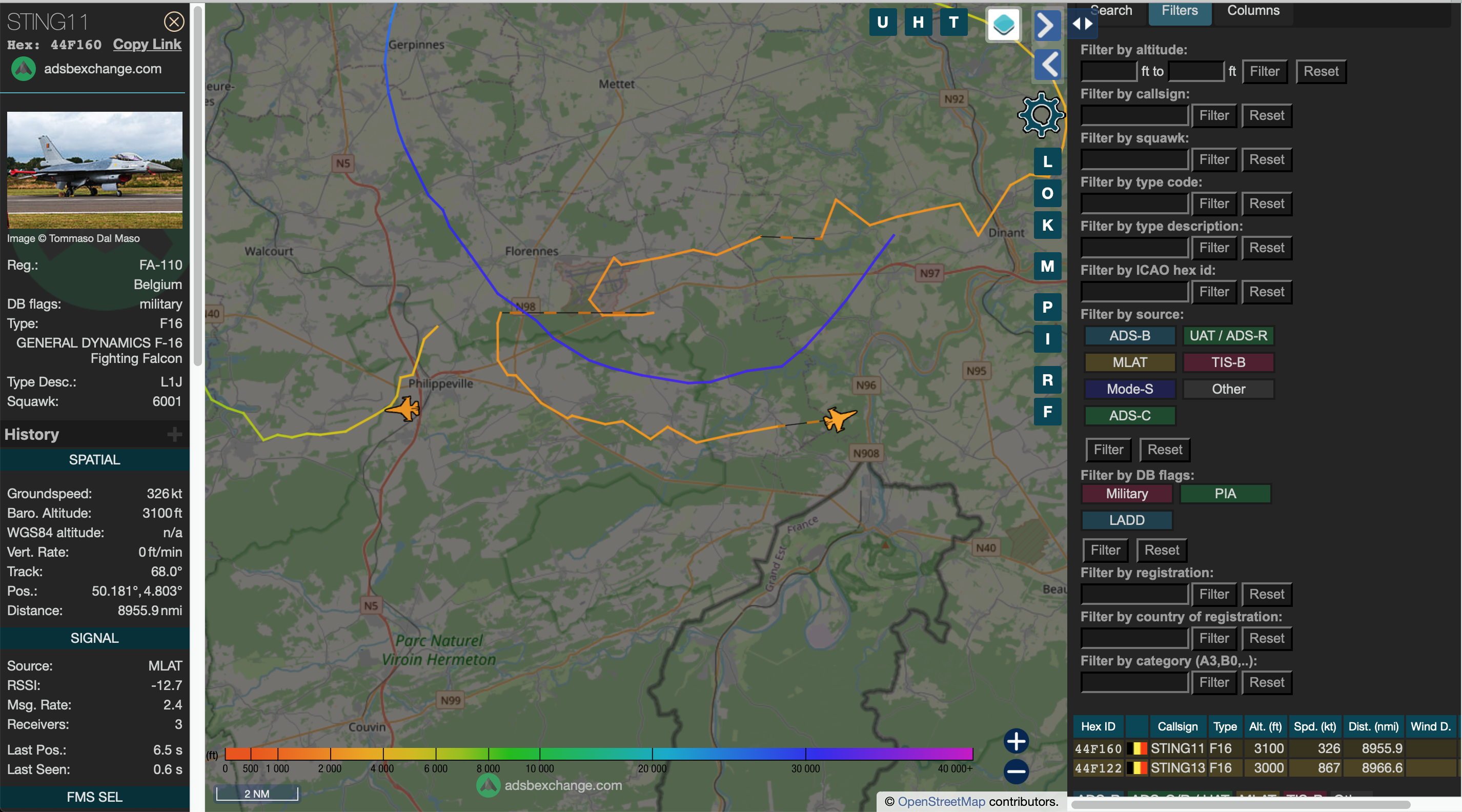Viewport: 1462px width, 812px height.
Task: Select the STING13 row in aircraft table
Action: [x=1265, y=768]
